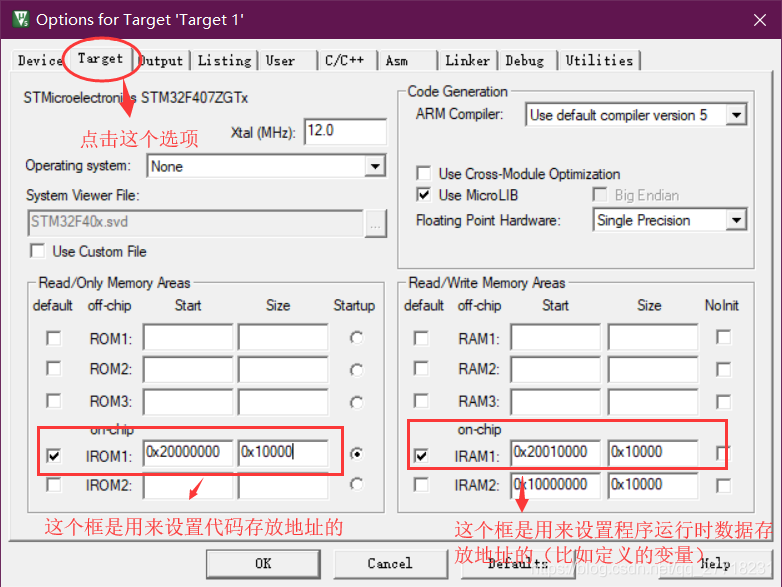The height and width of the screenshot is (587, 782).
Task: Close the Options for Target dialog
Action: [x=760, y=20]
